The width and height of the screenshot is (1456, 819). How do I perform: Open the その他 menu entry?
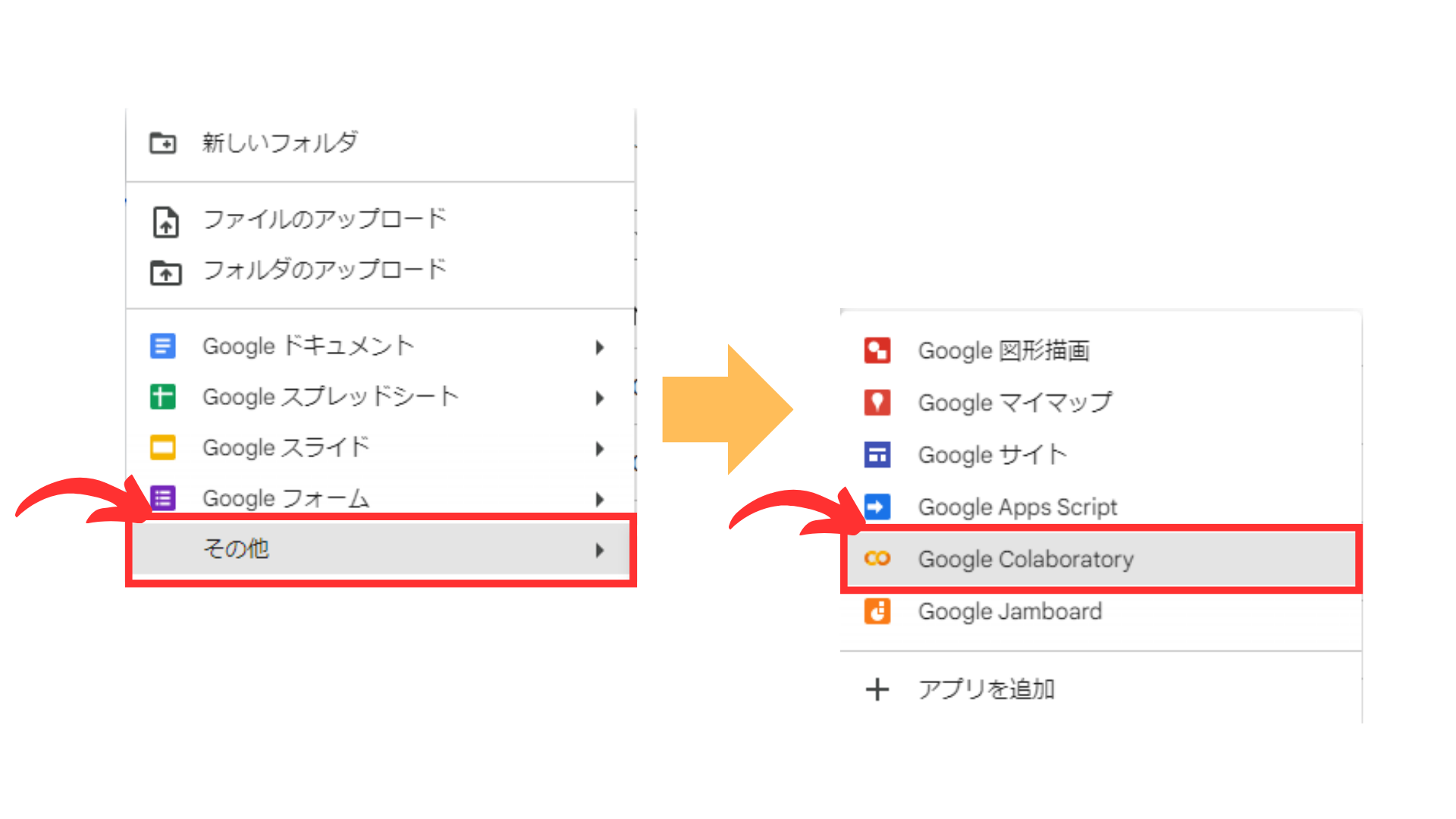[235, 548]
